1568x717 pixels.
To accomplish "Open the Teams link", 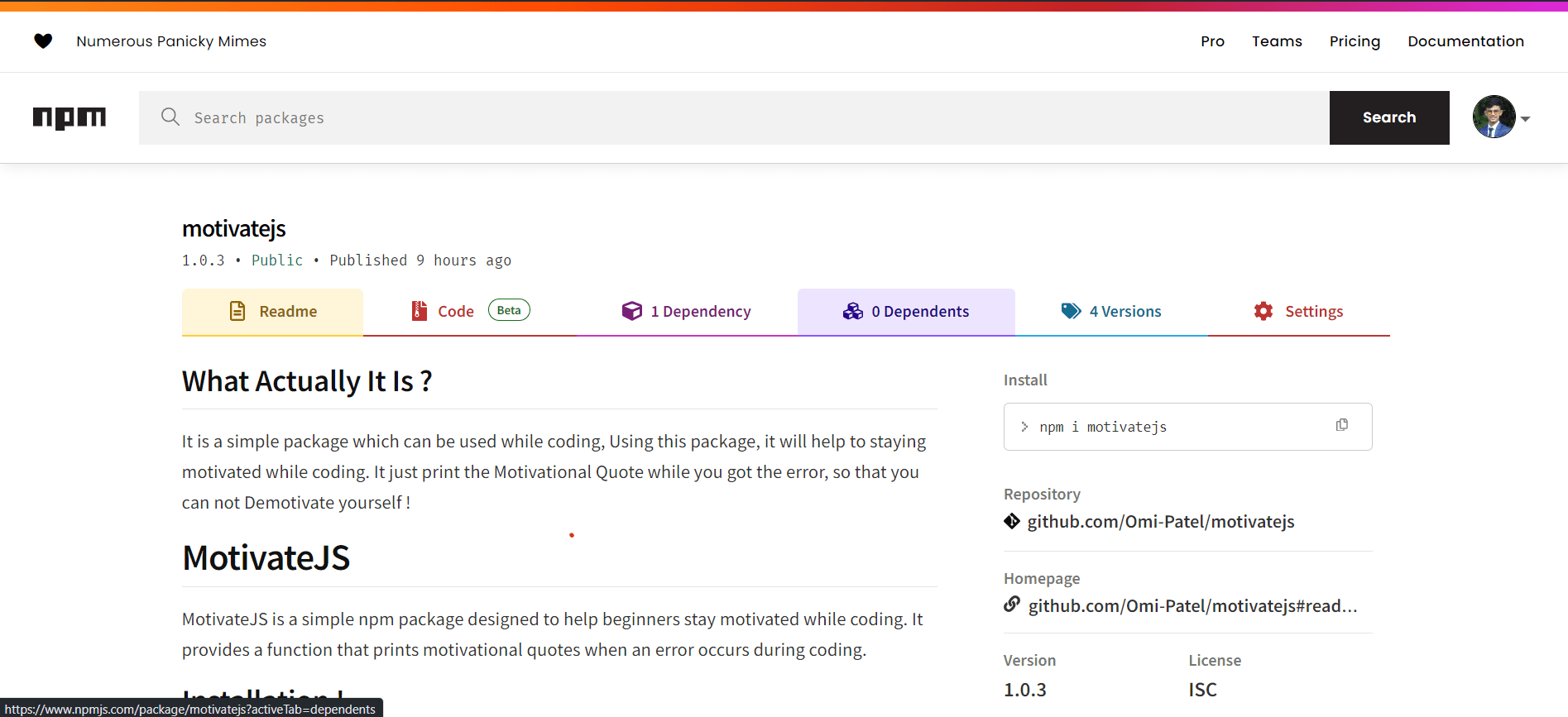I will (x=1277, y=41).
